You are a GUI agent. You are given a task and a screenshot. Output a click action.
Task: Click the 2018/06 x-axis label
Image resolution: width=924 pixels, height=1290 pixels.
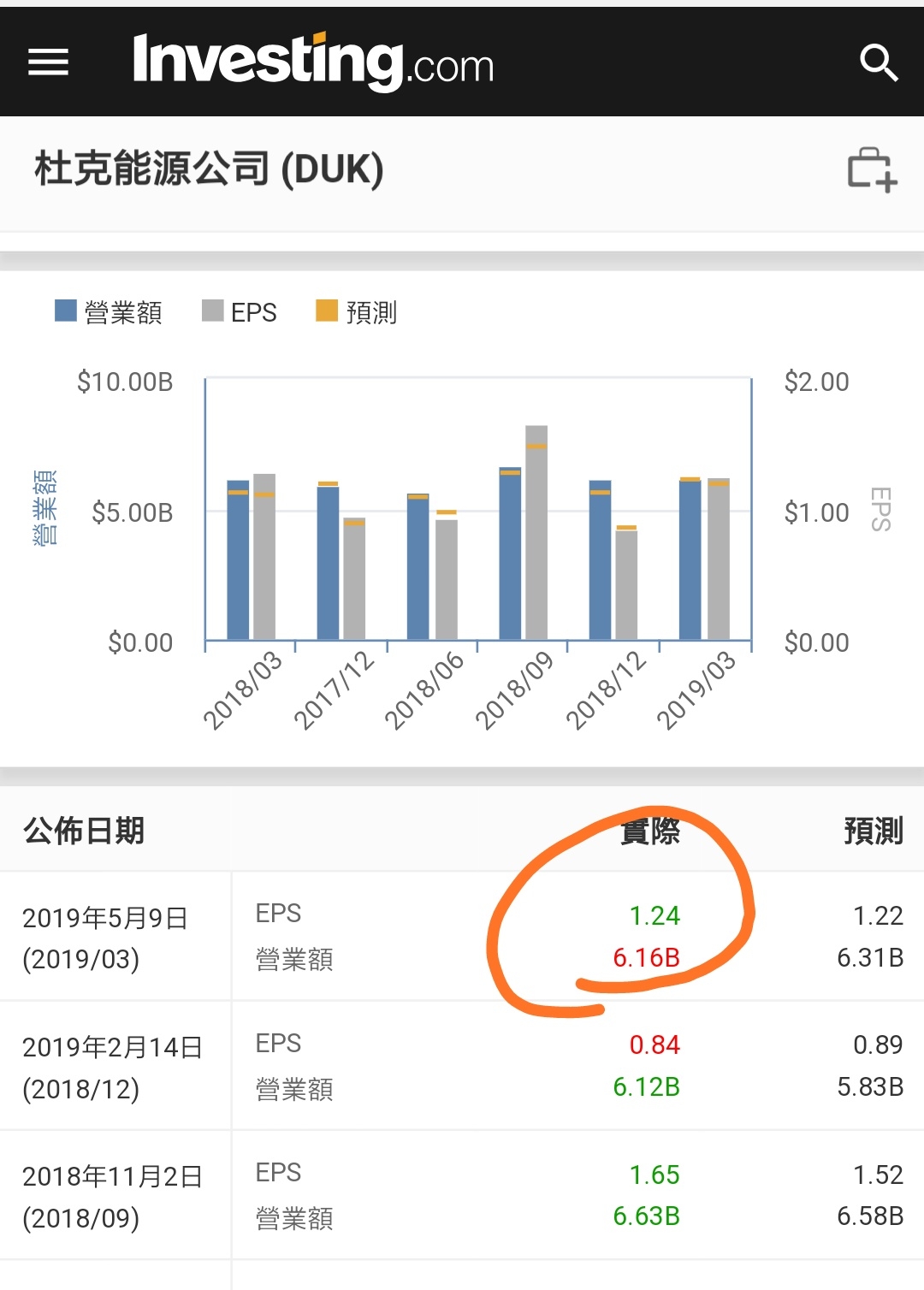(423, 689)
